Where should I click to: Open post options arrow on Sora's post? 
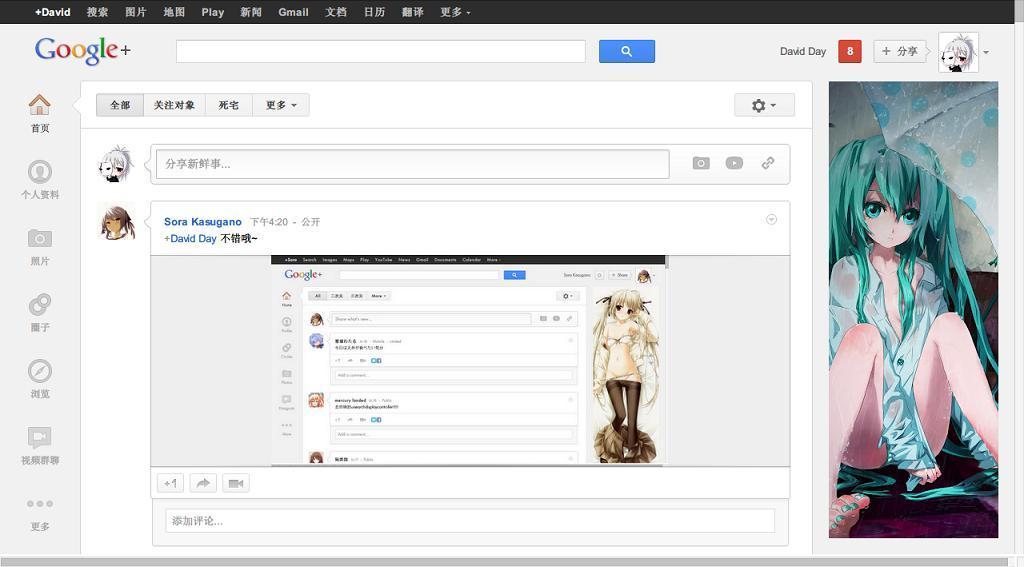coord(771,219)
